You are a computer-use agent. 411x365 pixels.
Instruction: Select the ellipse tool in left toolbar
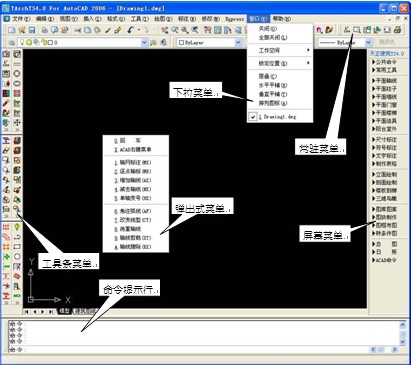pos(17,83)
